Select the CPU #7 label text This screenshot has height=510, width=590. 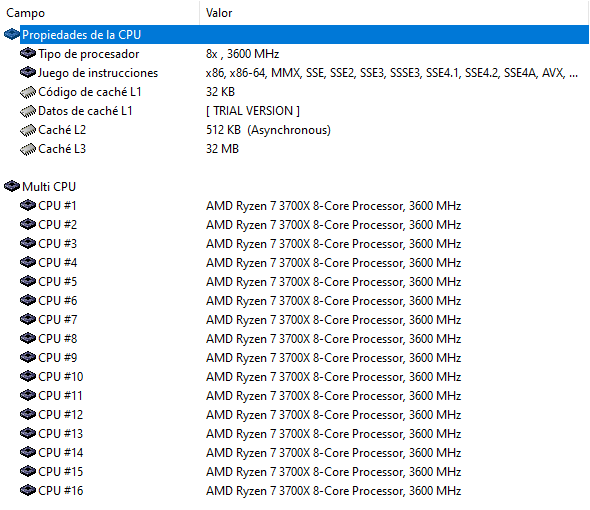[x=57, y=319]
